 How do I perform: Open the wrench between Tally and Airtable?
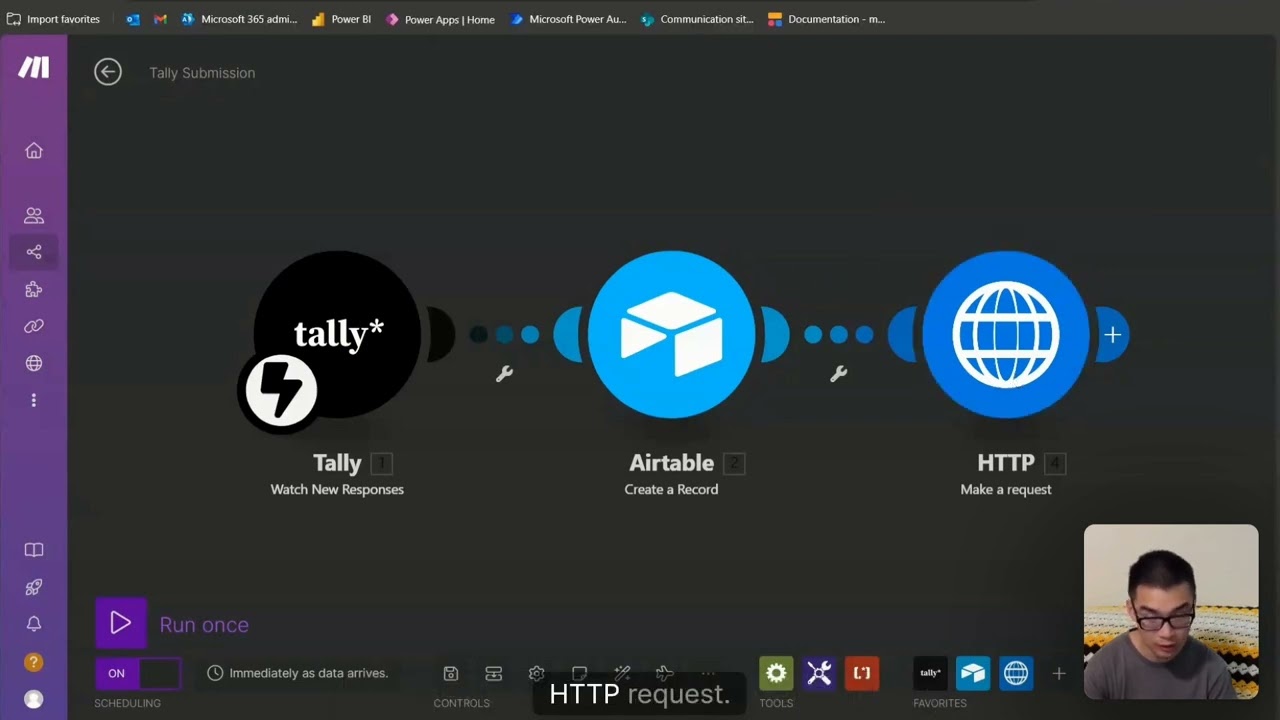pos(504,373)
